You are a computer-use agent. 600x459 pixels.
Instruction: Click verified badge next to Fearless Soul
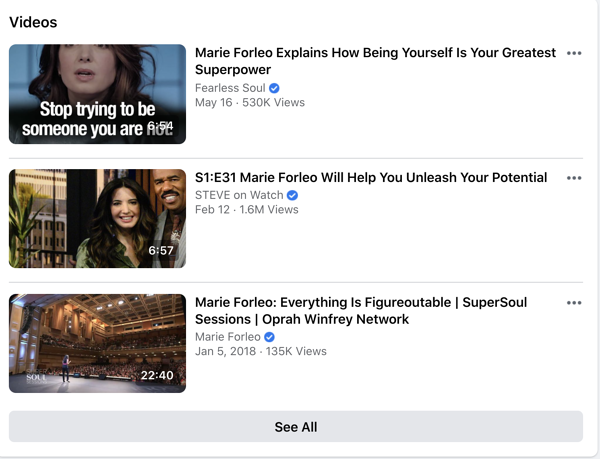274,88
